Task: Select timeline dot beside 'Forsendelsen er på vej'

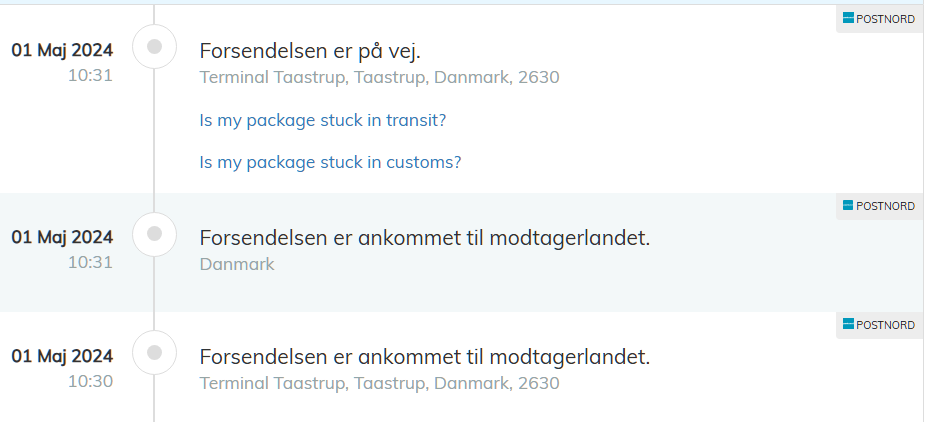Action: (154, 46)
